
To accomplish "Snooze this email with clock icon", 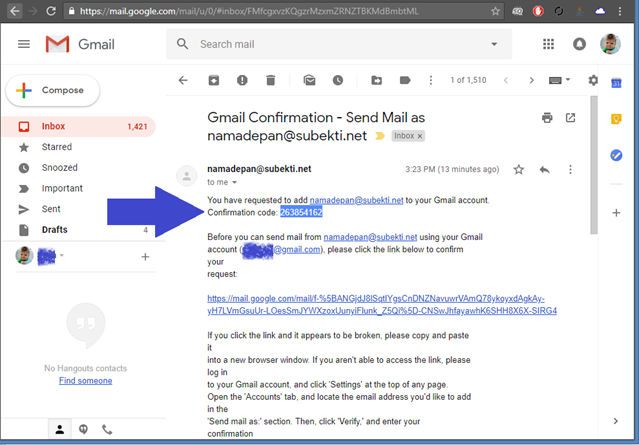I will click(x=338, y=80).
